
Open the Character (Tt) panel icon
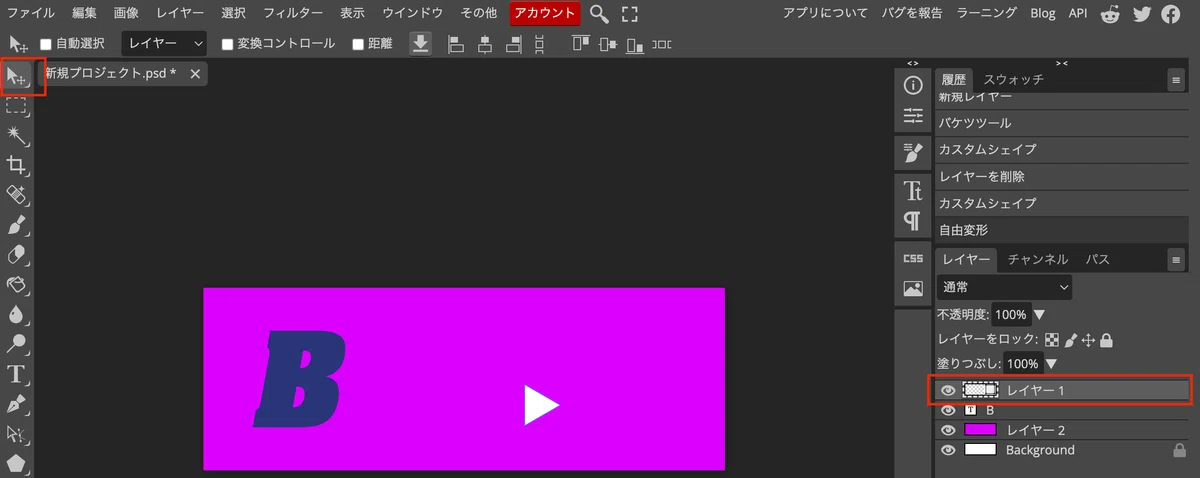[913, 190]
